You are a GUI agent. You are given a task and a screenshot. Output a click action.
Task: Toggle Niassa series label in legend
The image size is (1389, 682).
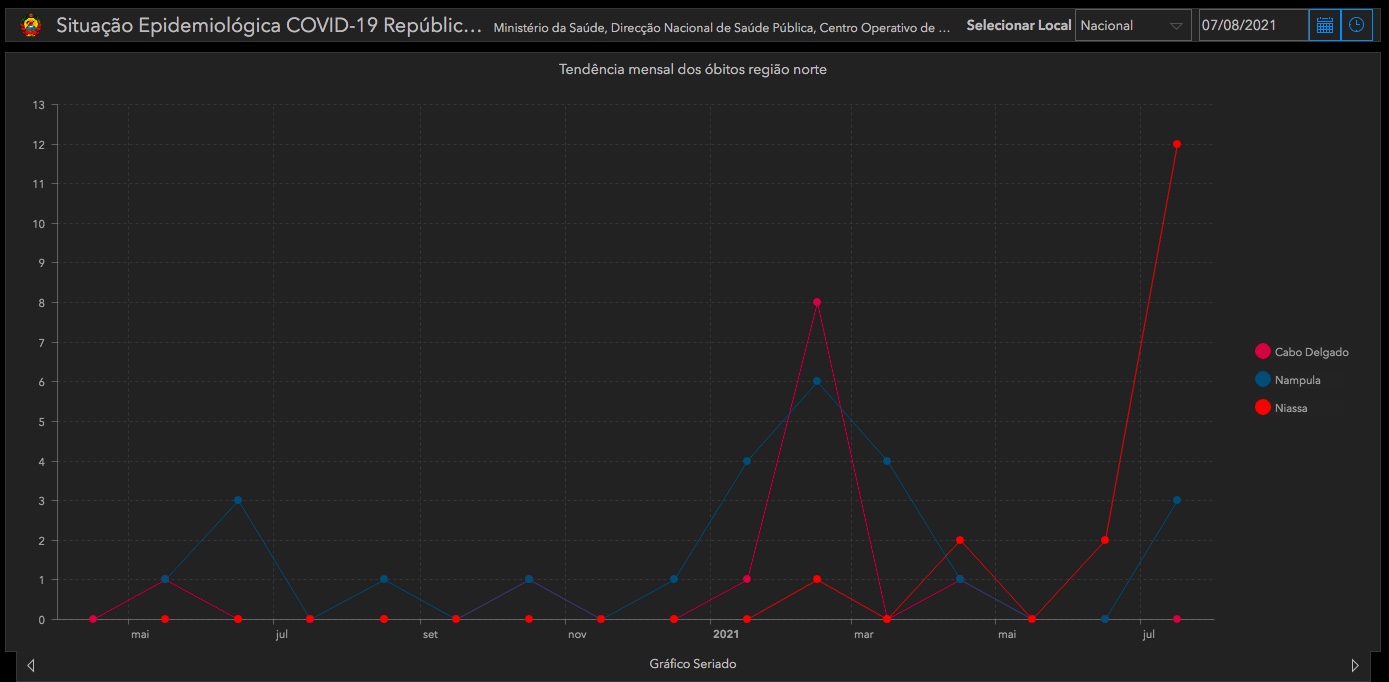1291,408
